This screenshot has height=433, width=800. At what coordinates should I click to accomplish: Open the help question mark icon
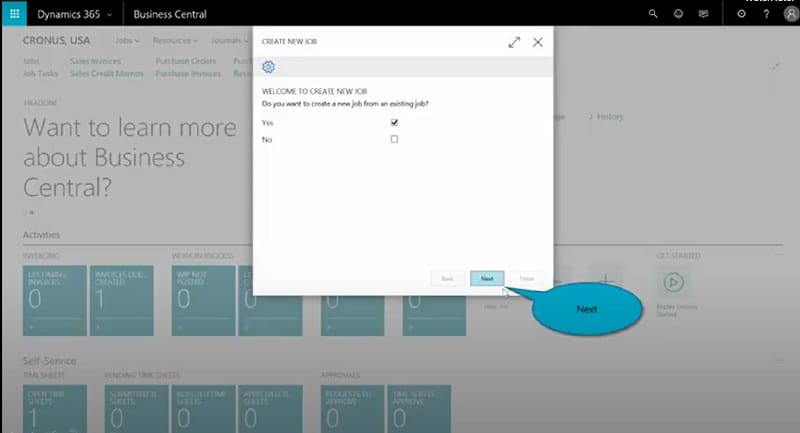tap(766, 14)
